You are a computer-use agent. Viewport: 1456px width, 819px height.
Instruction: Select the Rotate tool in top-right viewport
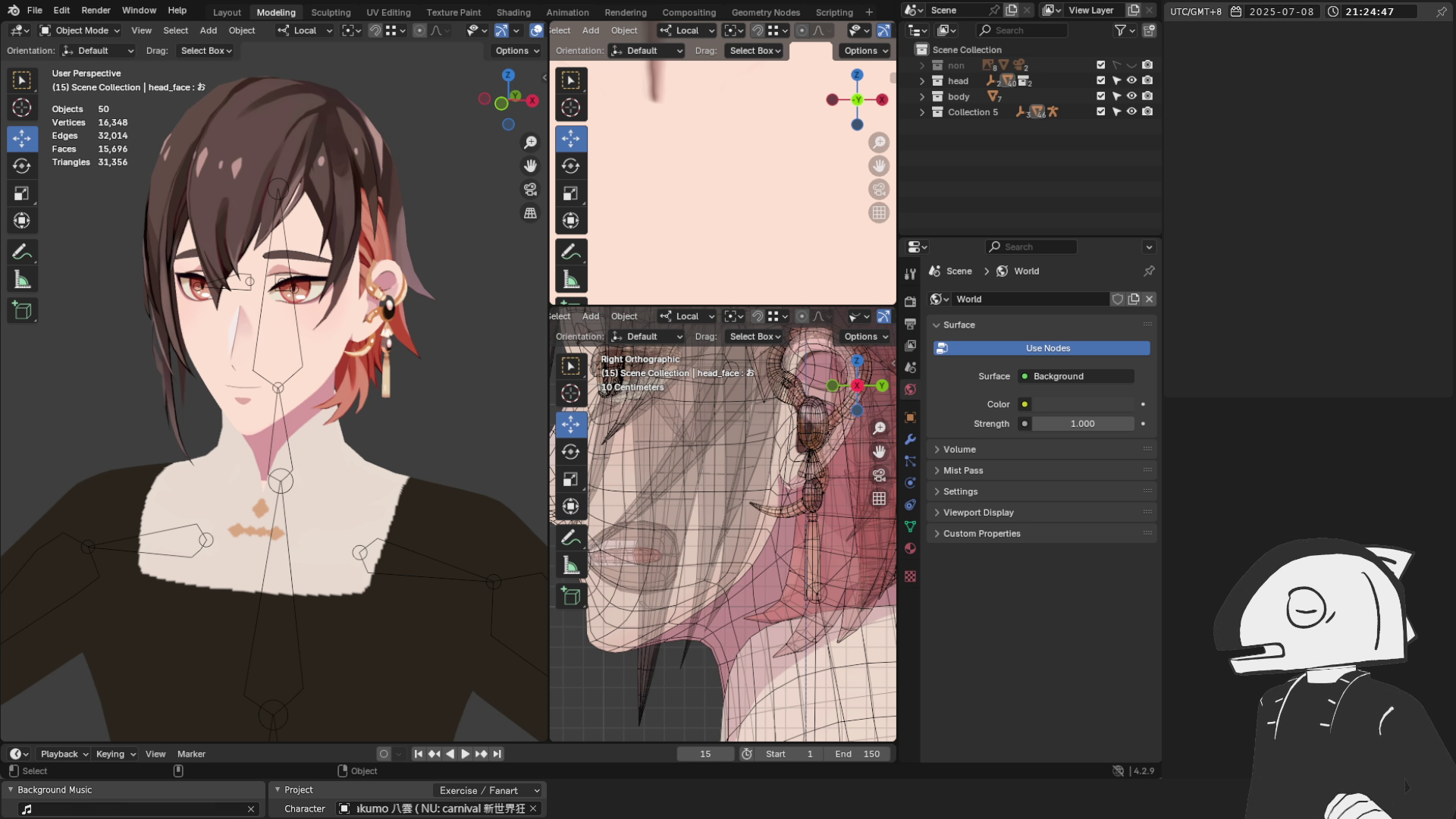pyautogui.click(x=571, y=166)
